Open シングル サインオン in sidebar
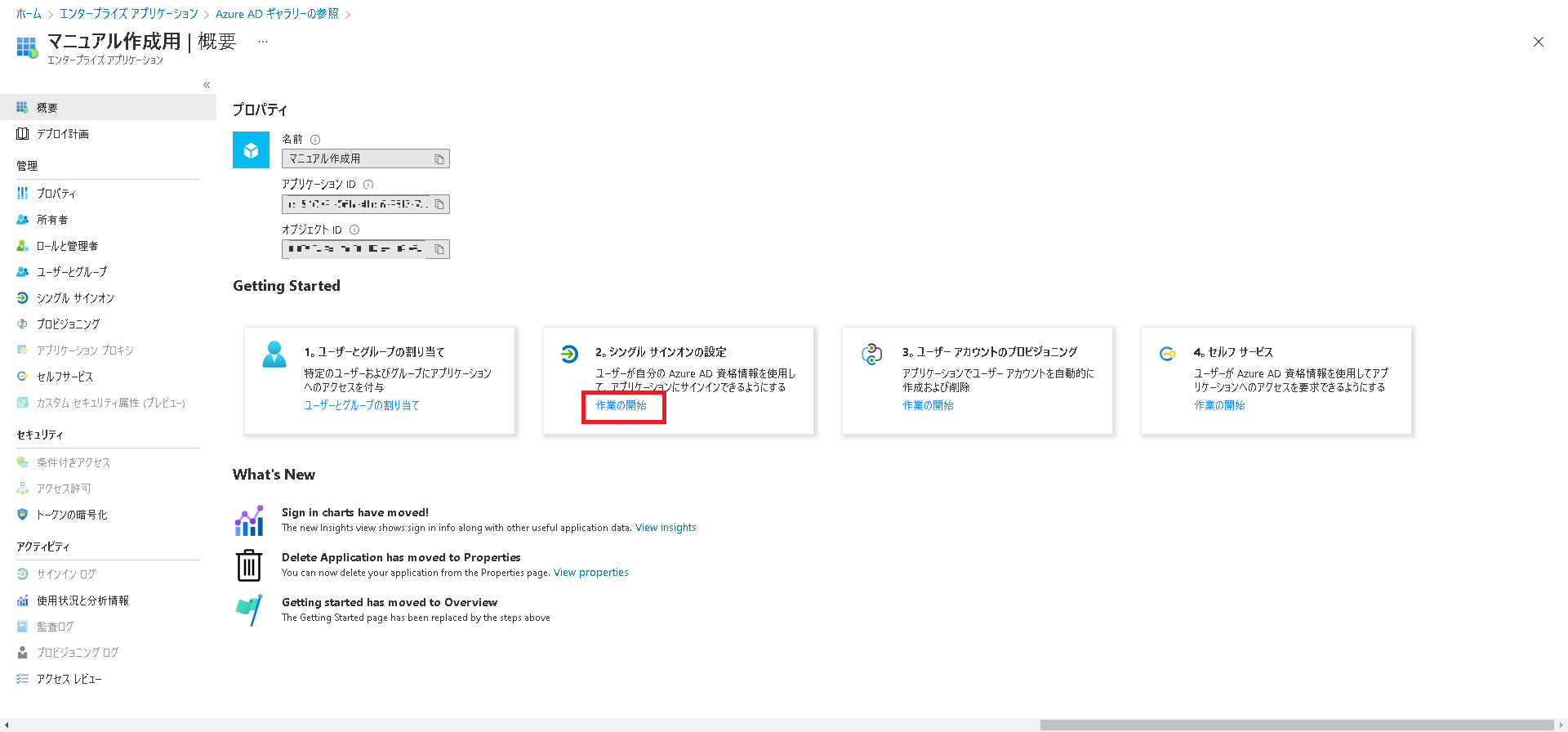This screenshot has height=732, width=1568. click(x=75, y=298)
